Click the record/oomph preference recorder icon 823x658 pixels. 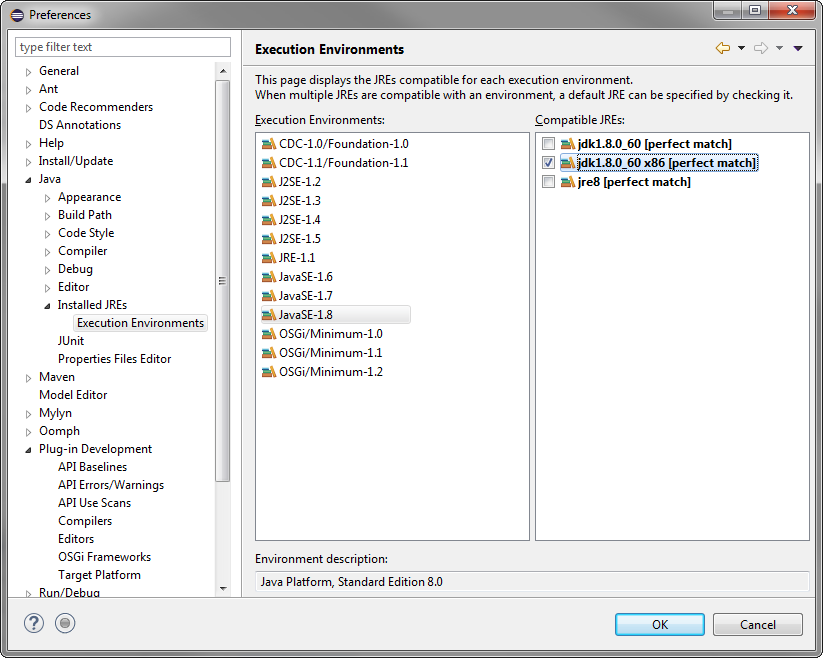[65, 623]
